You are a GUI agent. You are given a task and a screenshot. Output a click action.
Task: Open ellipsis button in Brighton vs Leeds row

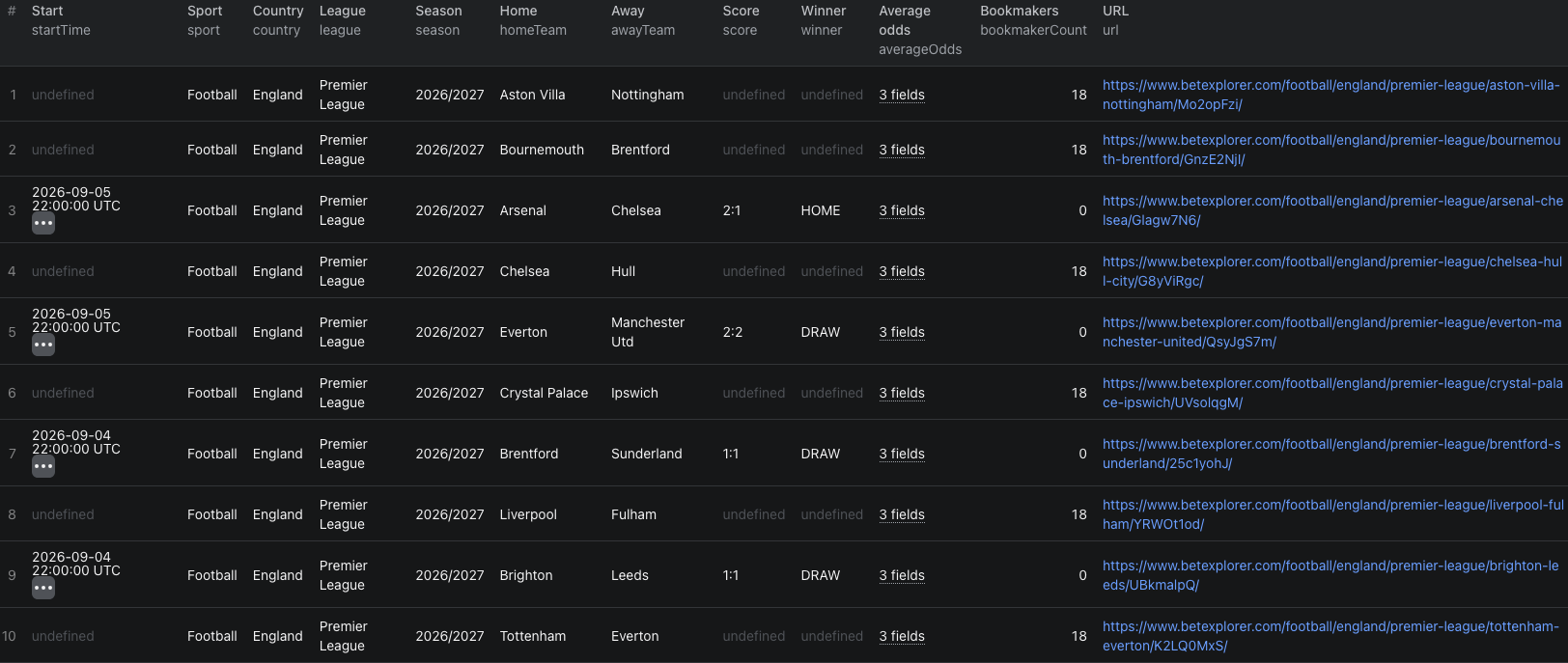coord(43,588)
